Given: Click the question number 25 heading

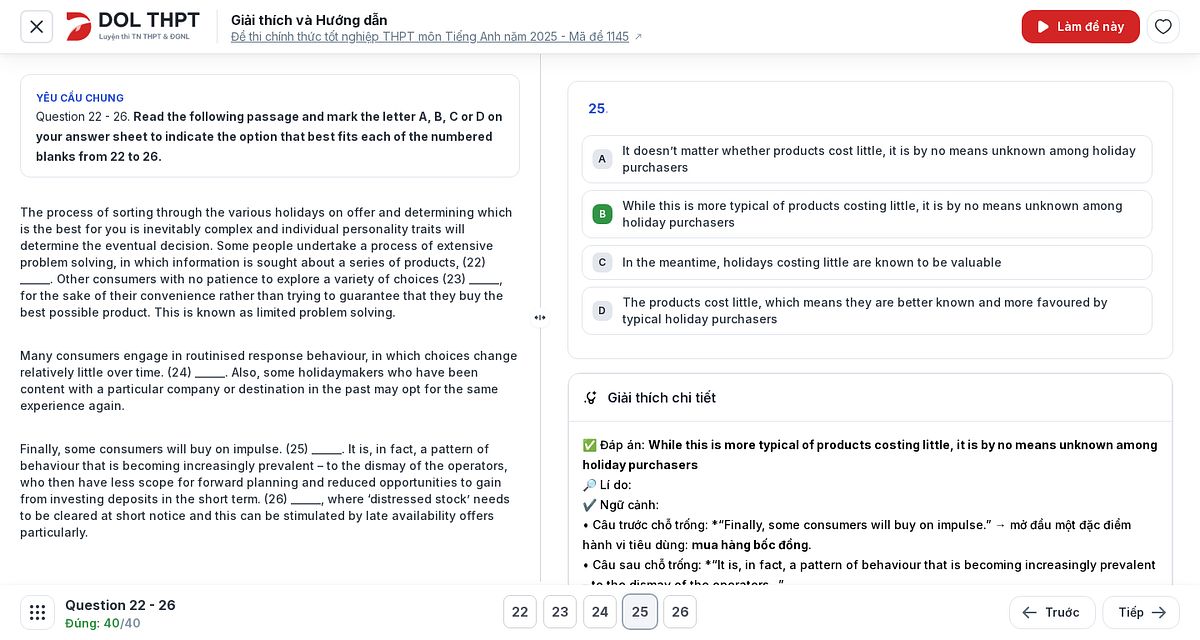Looking at the screenshot, I should (x=598, y=108).
